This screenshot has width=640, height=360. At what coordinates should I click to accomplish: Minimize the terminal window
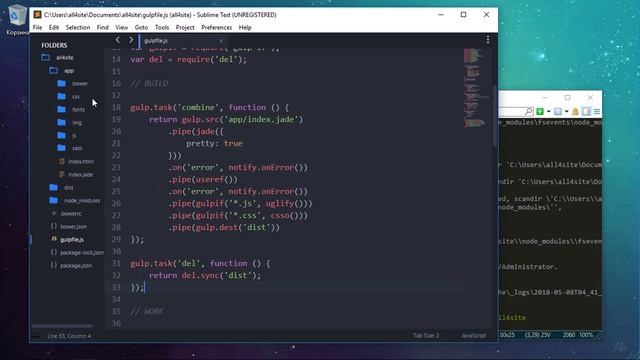545,98
